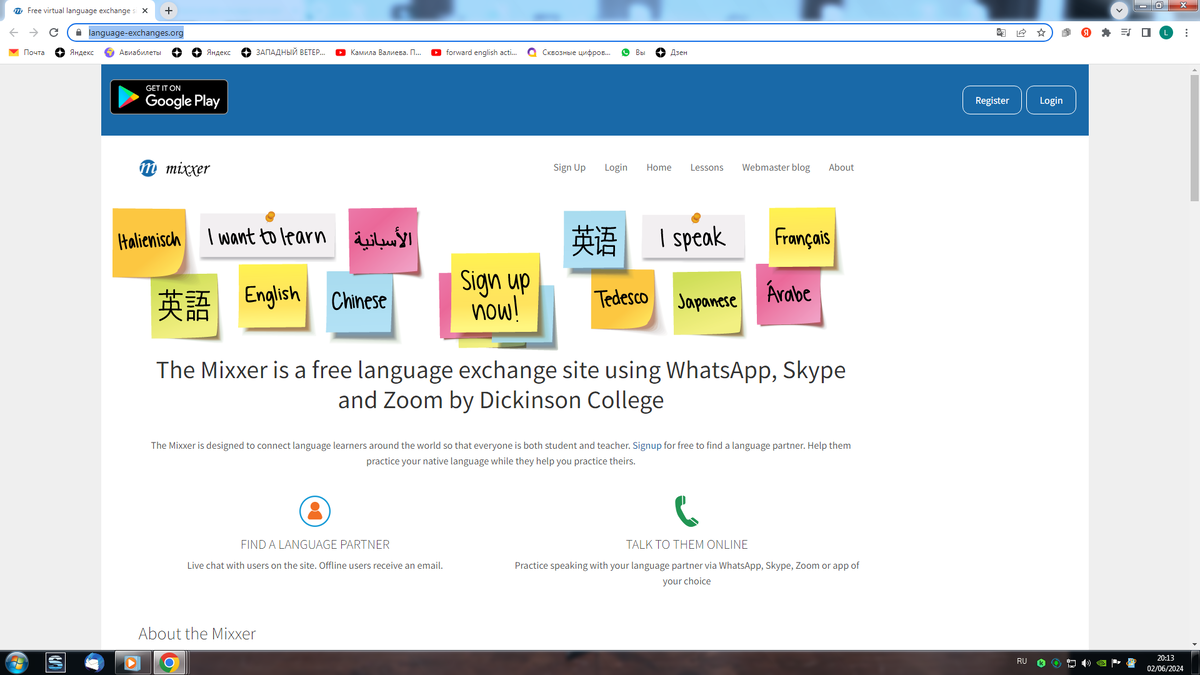Open the About menu item
Image resolution: width=1200 pixels, height=675 pixels.
point(841,168)
